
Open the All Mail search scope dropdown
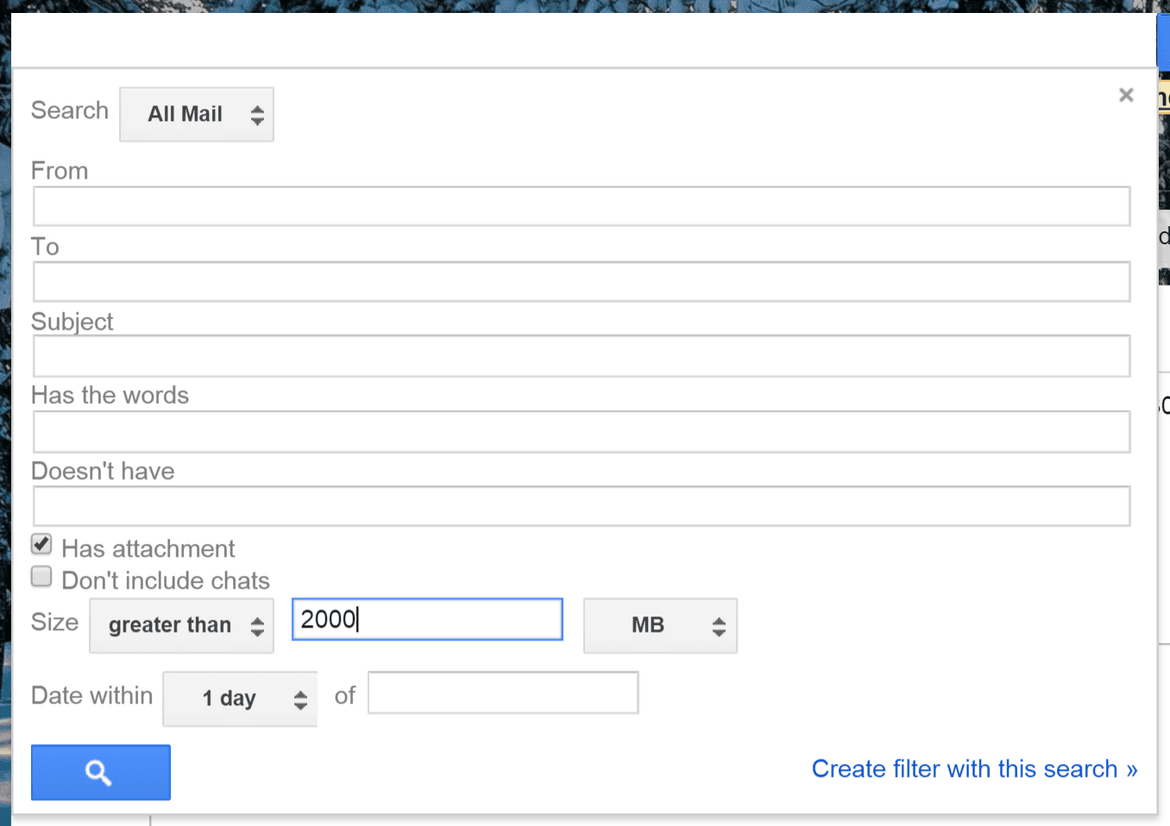(x=195, y=114)
